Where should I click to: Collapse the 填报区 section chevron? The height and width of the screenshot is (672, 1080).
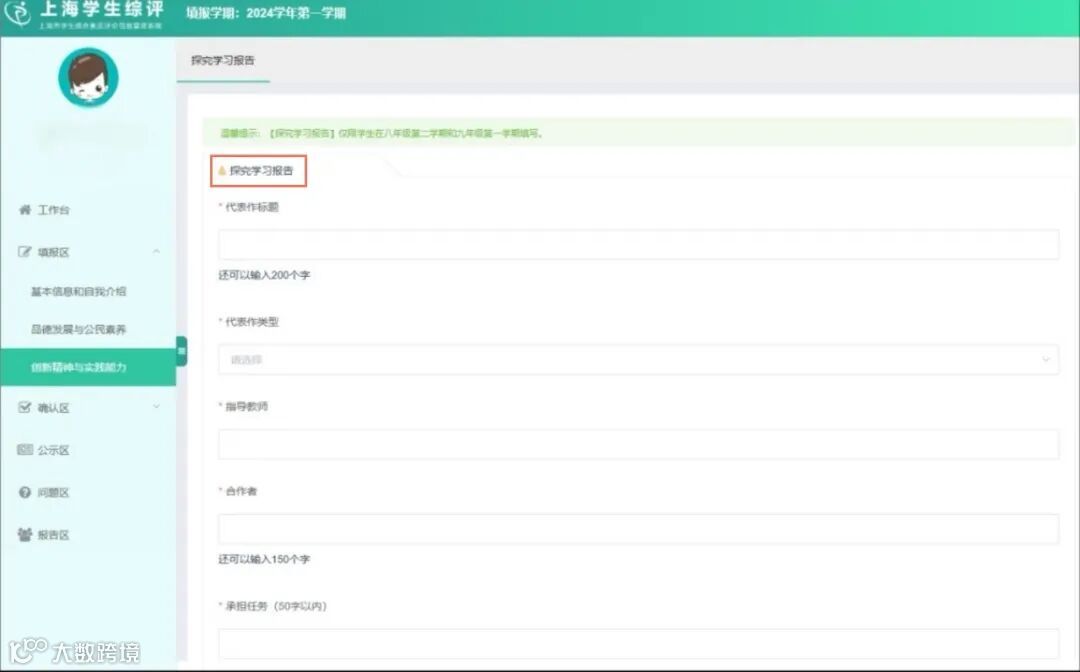point(156,252)
